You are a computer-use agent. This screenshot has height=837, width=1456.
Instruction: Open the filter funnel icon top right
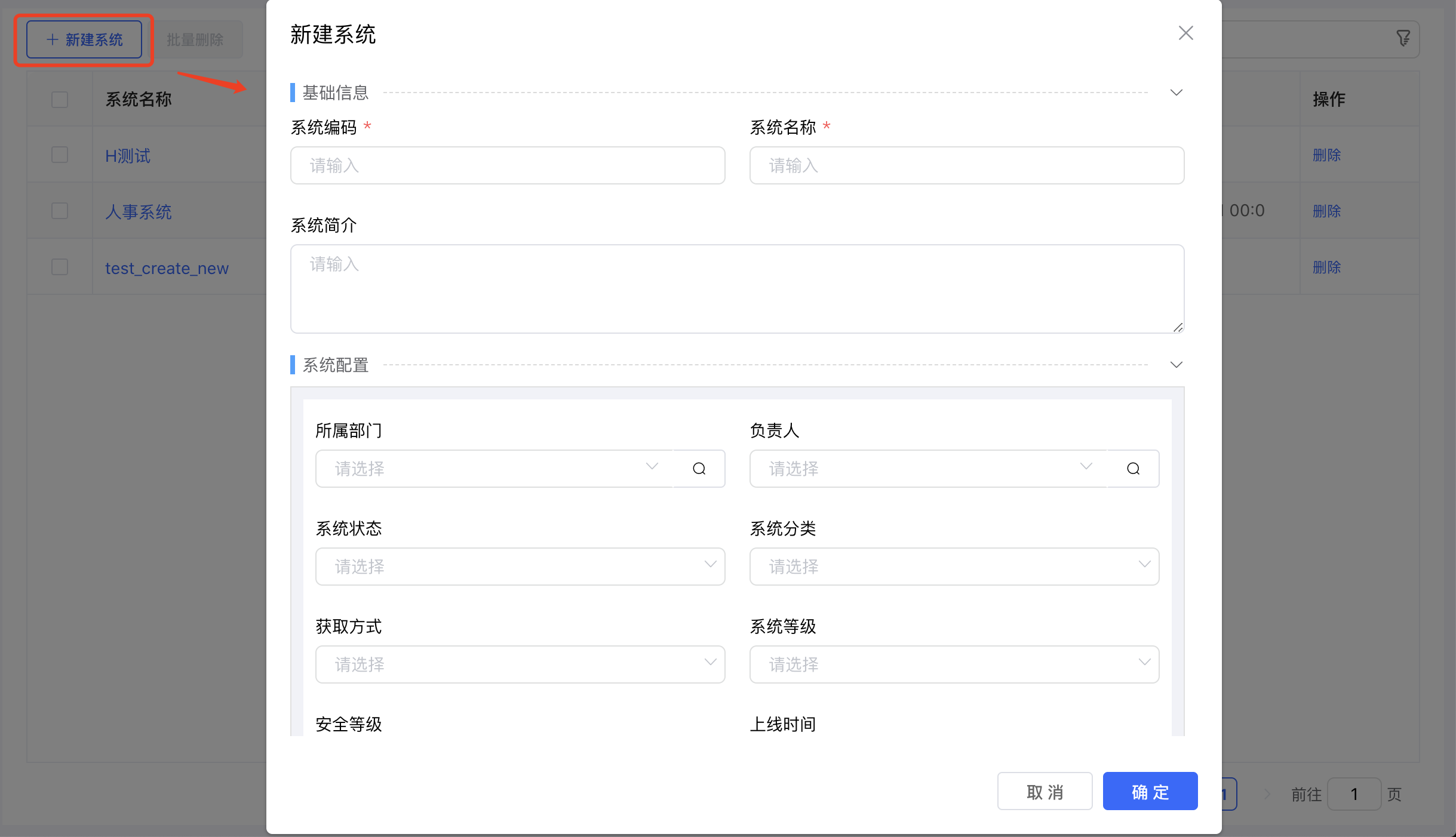pos(1403,38)
